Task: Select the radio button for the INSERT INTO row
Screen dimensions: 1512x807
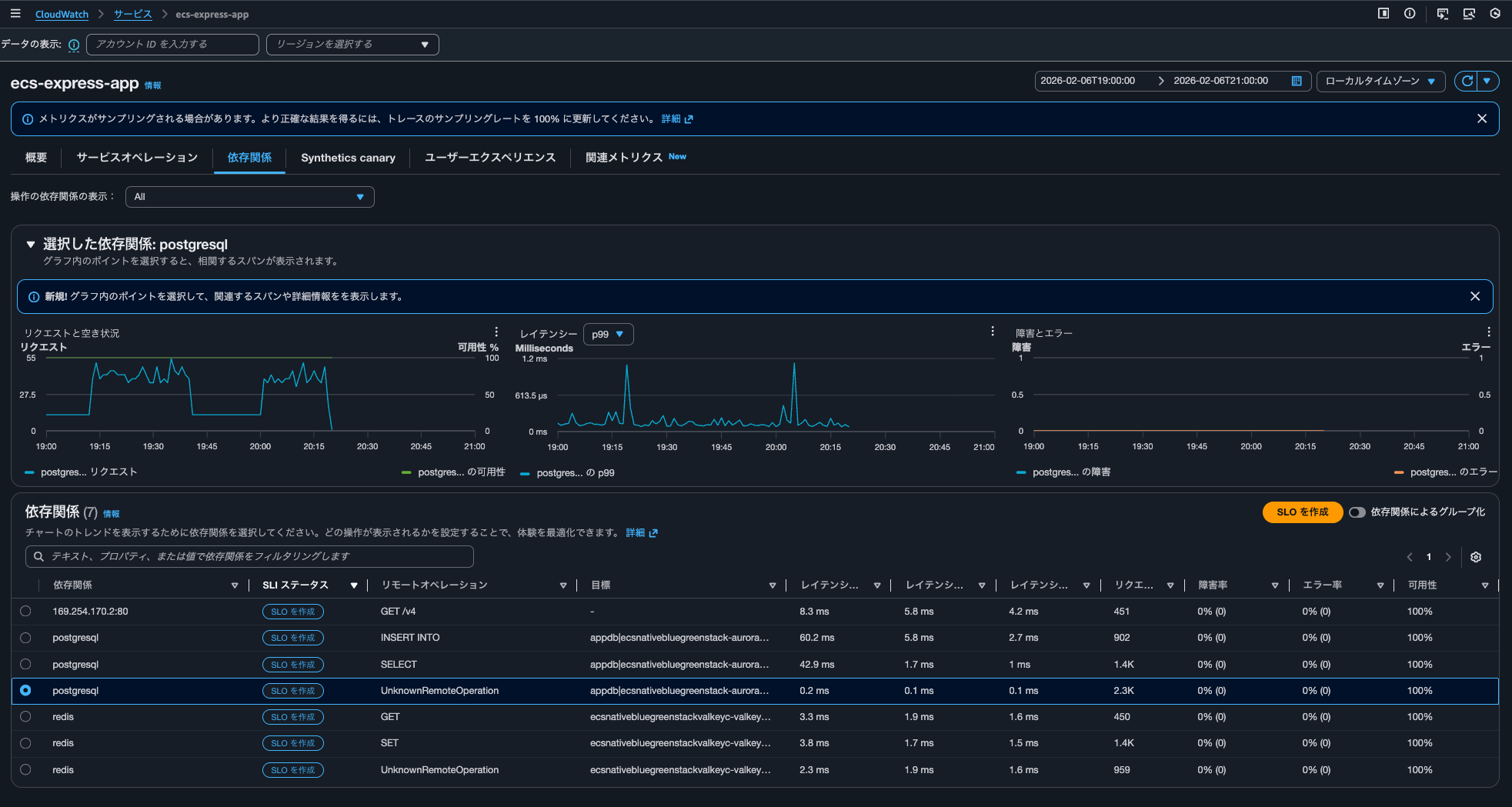Action: 25,637
